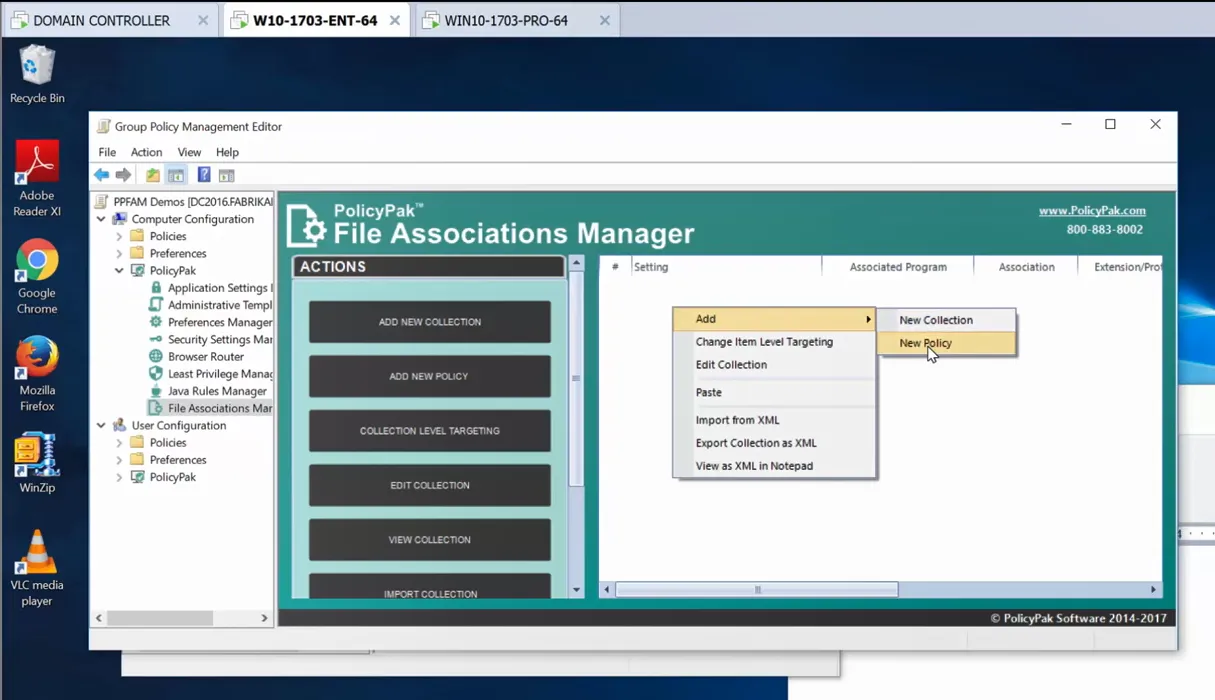Screen dimensions: 1215x700
Task: Open the Help menu
Action: tap(227, 152)
